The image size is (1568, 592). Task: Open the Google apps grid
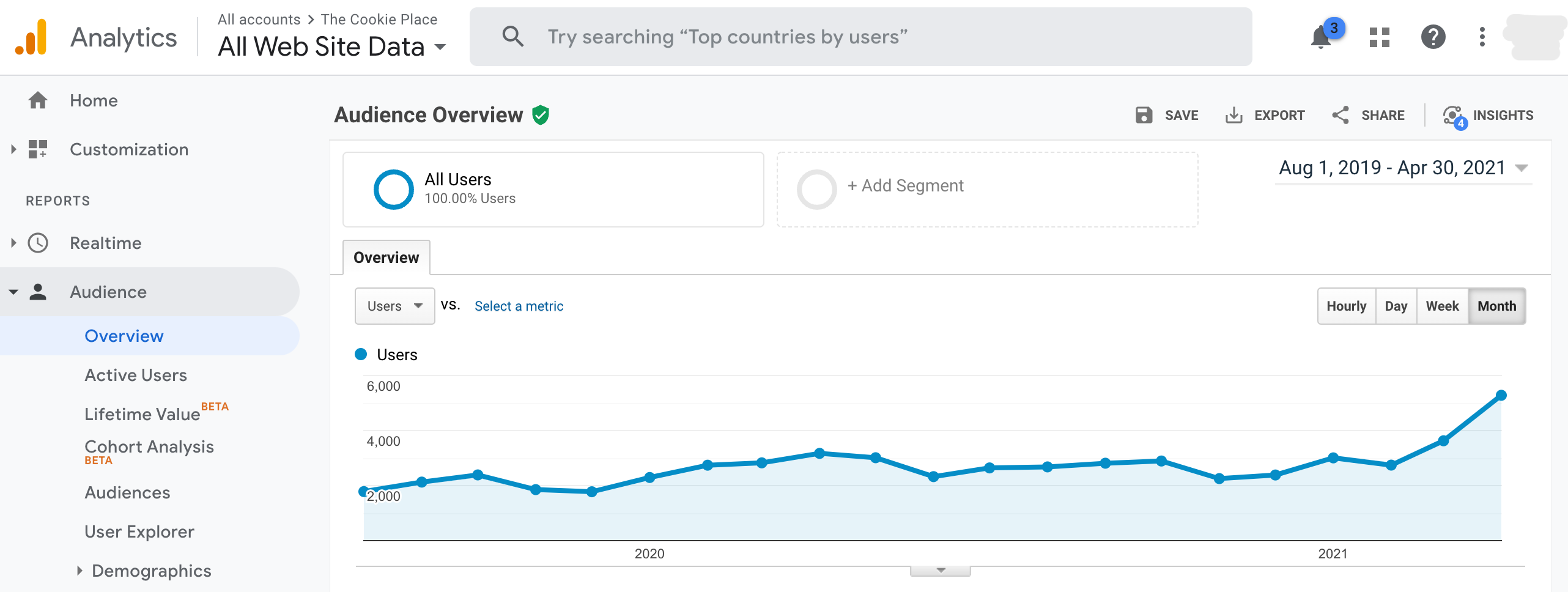tap(1379, 37)
